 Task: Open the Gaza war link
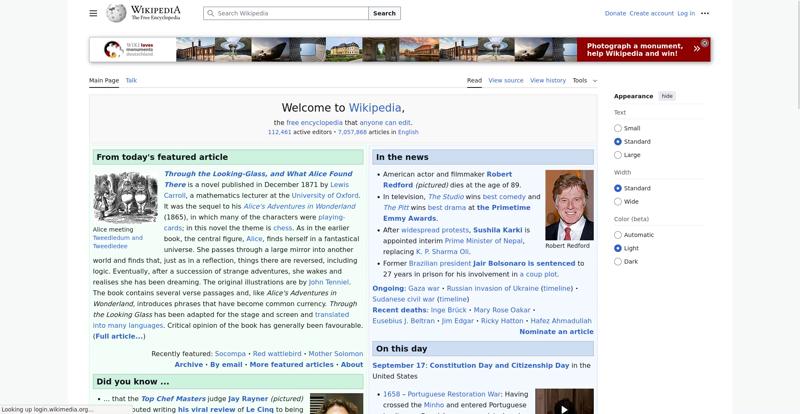tap(423, 288)
